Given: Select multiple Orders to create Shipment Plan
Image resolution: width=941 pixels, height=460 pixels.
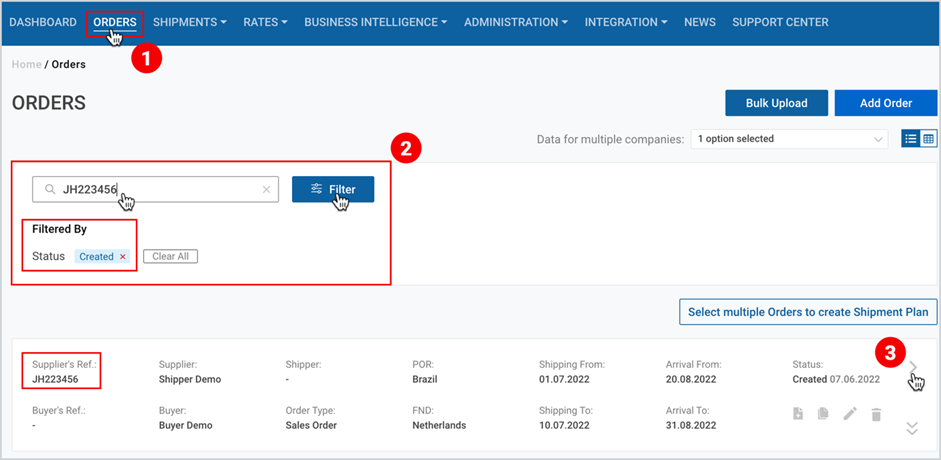Looking at the screenshot, I should [x=808, y=312].
